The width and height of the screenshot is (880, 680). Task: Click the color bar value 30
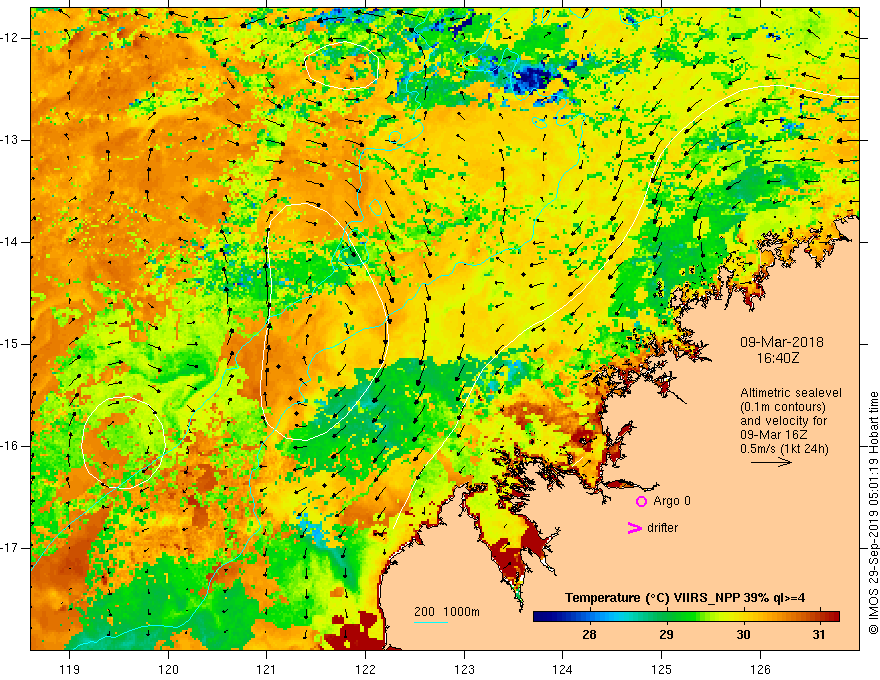coord(742,635)
